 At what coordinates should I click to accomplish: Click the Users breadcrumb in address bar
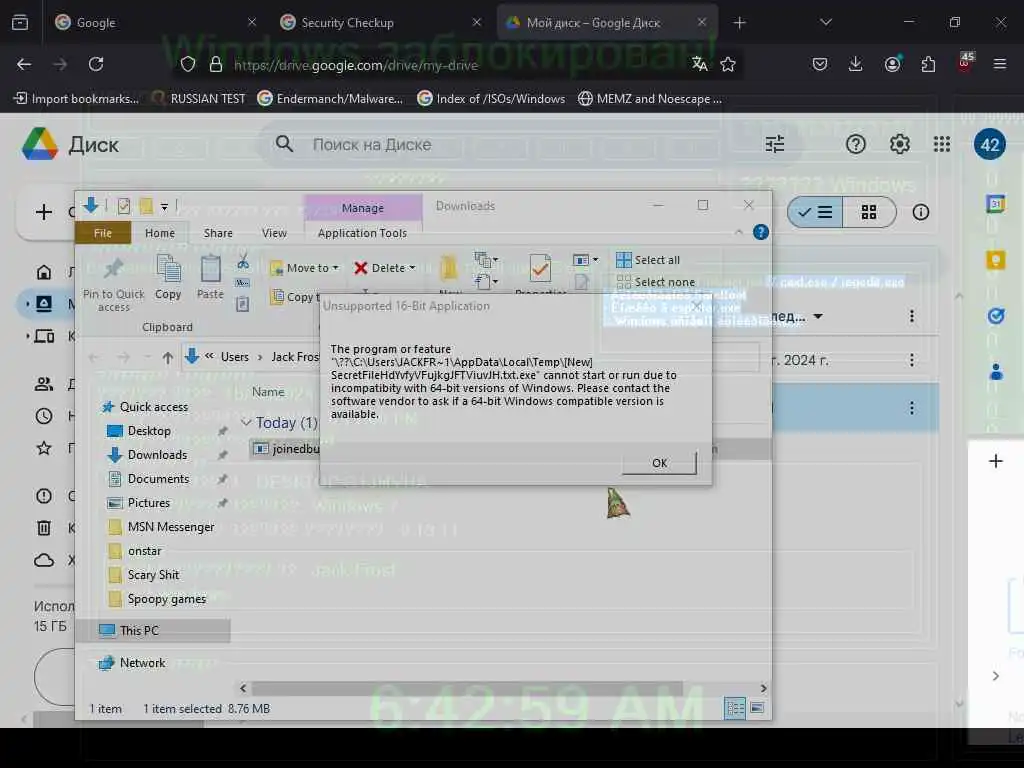[234, 357]
